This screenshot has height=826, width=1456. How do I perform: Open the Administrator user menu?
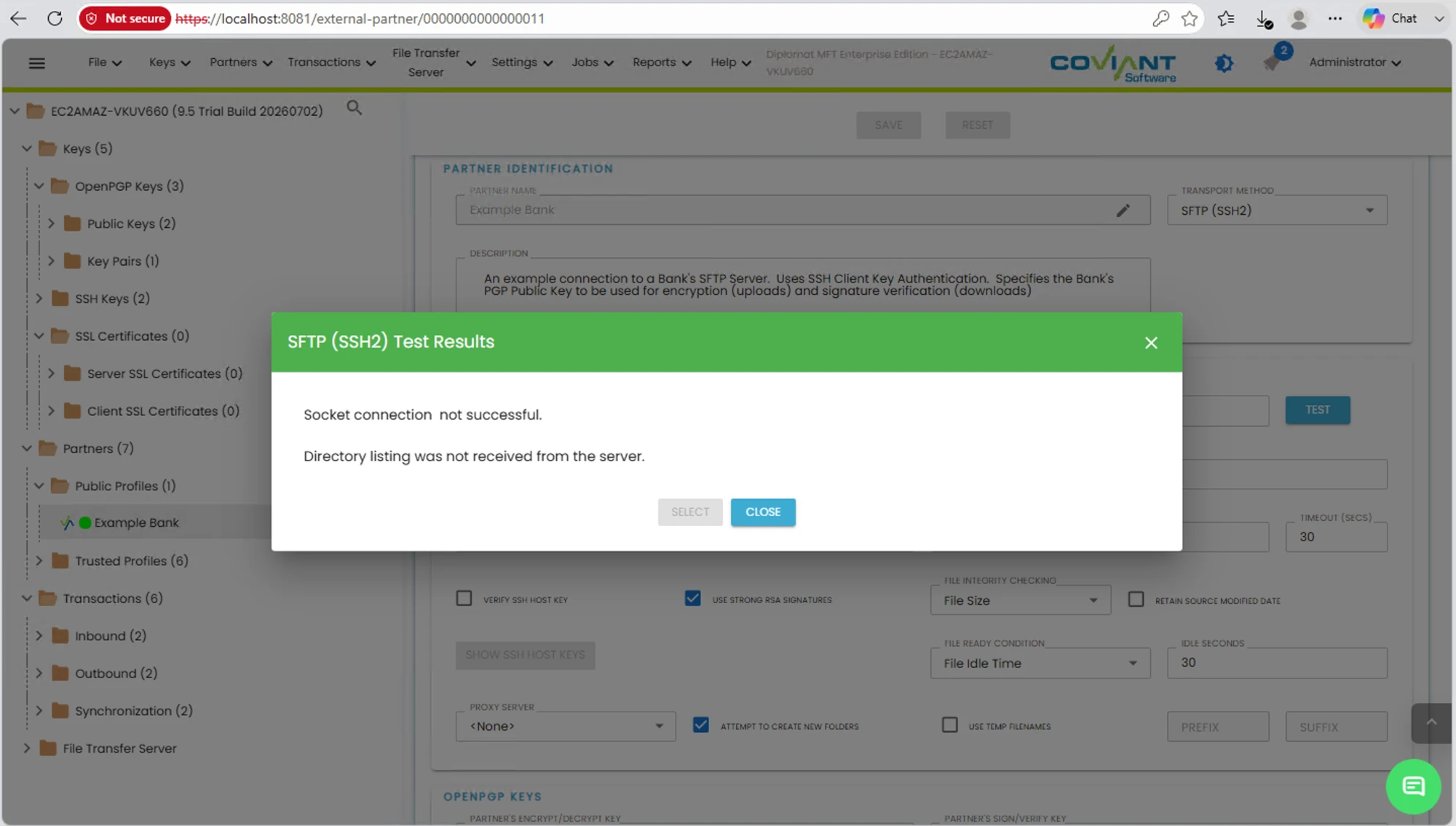coord(1355,63)
